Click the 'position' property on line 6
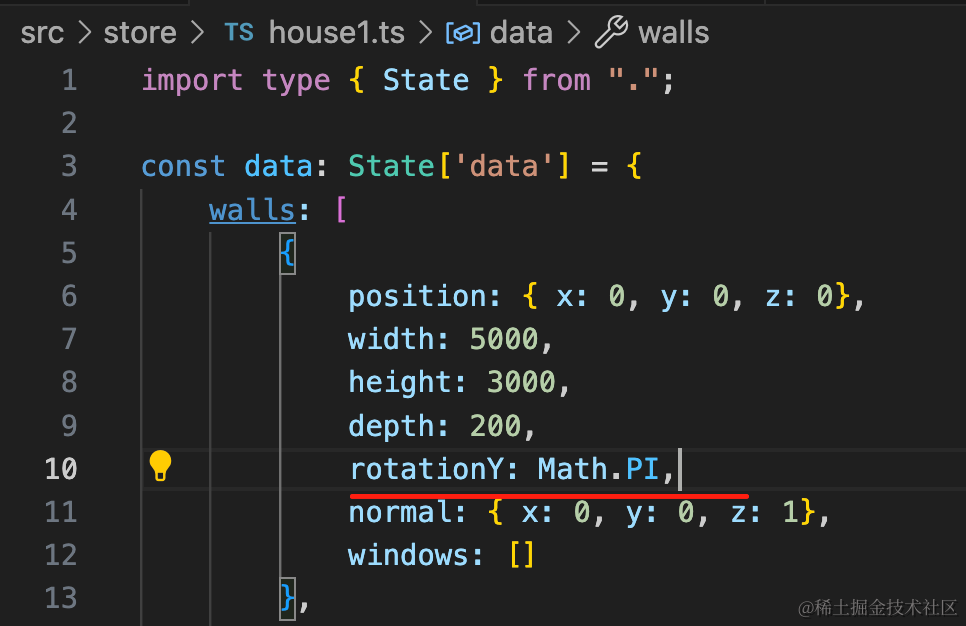 [x=416, y=297]
